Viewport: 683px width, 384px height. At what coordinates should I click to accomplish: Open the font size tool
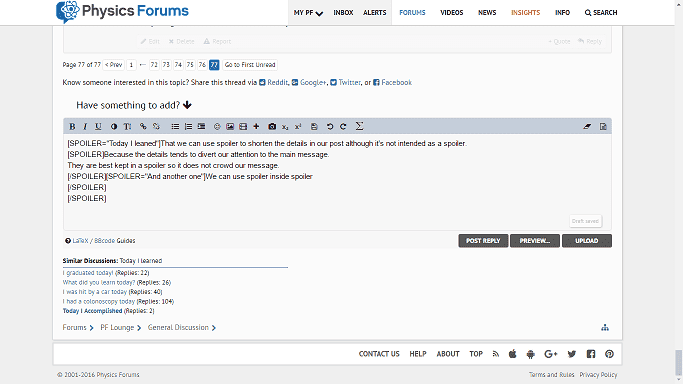tap(127, 127)
